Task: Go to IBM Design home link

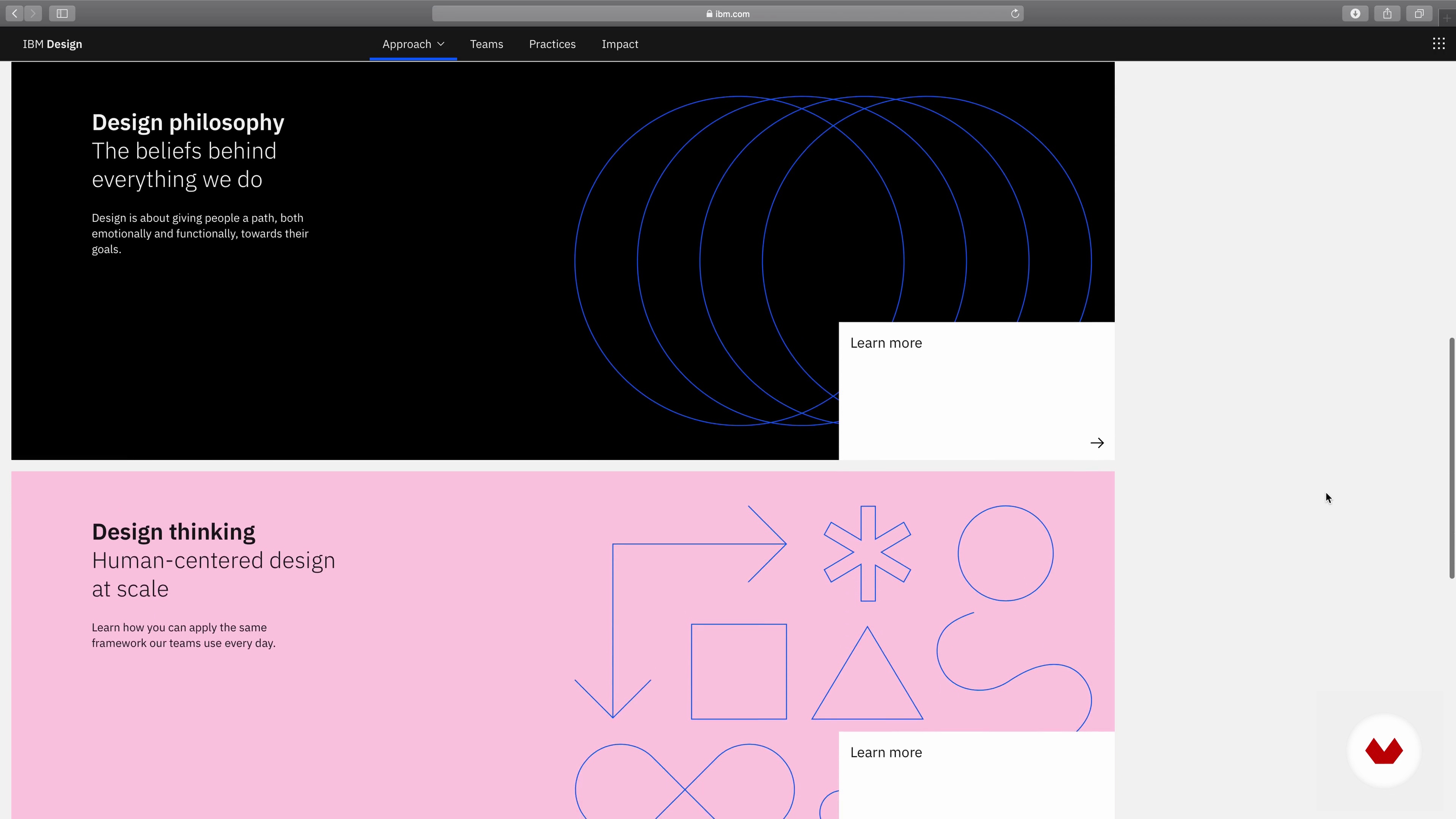Action: (53, 44)
